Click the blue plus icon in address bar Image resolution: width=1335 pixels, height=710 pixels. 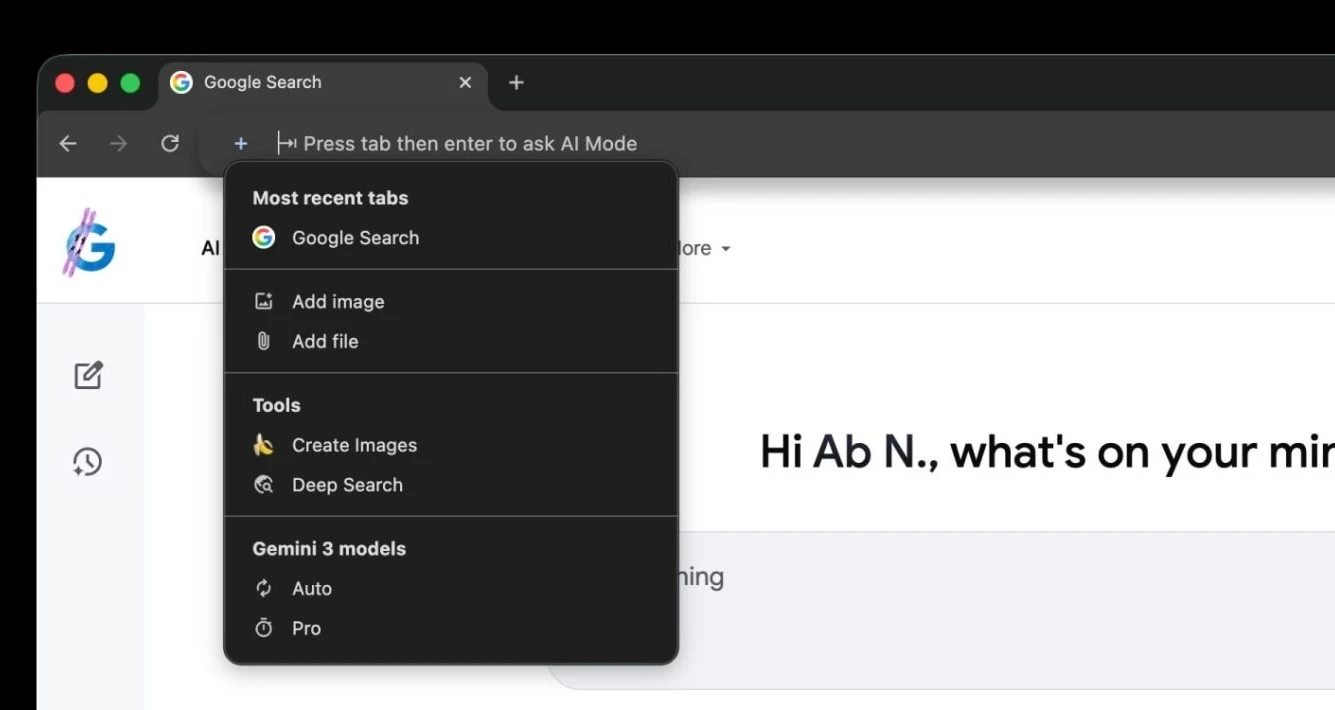click(241, 144)
